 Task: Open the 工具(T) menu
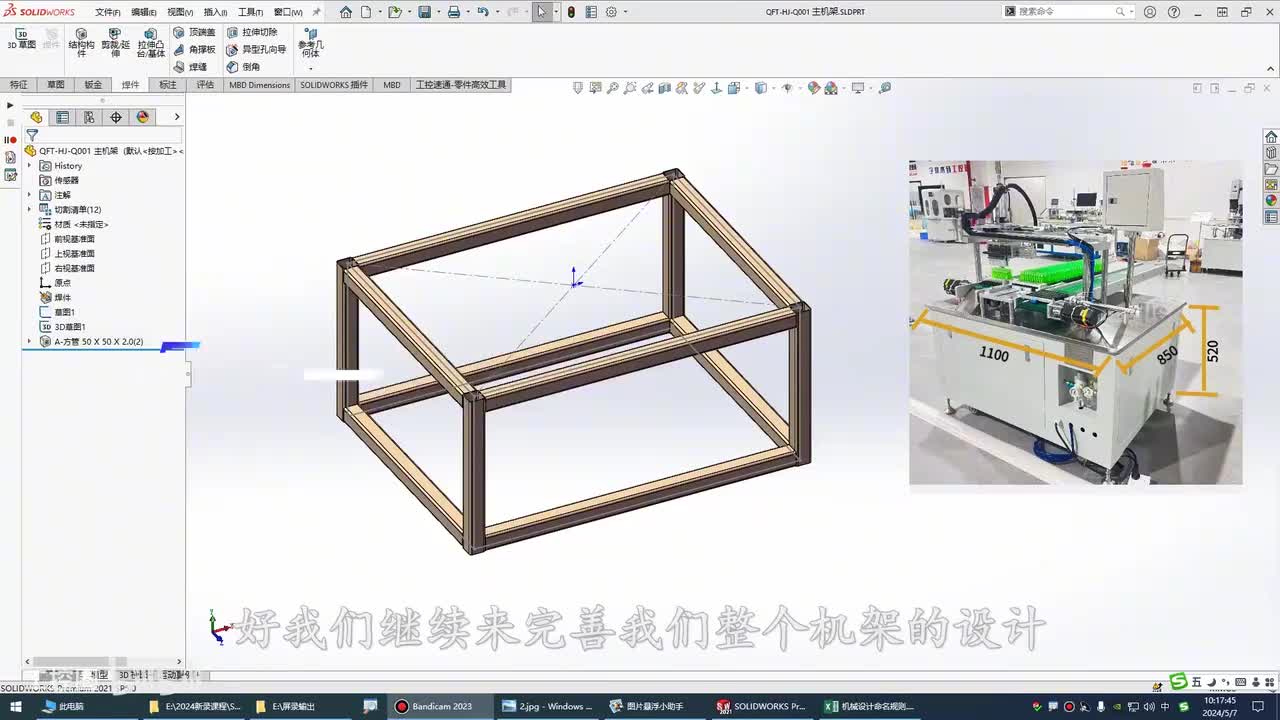250,12
